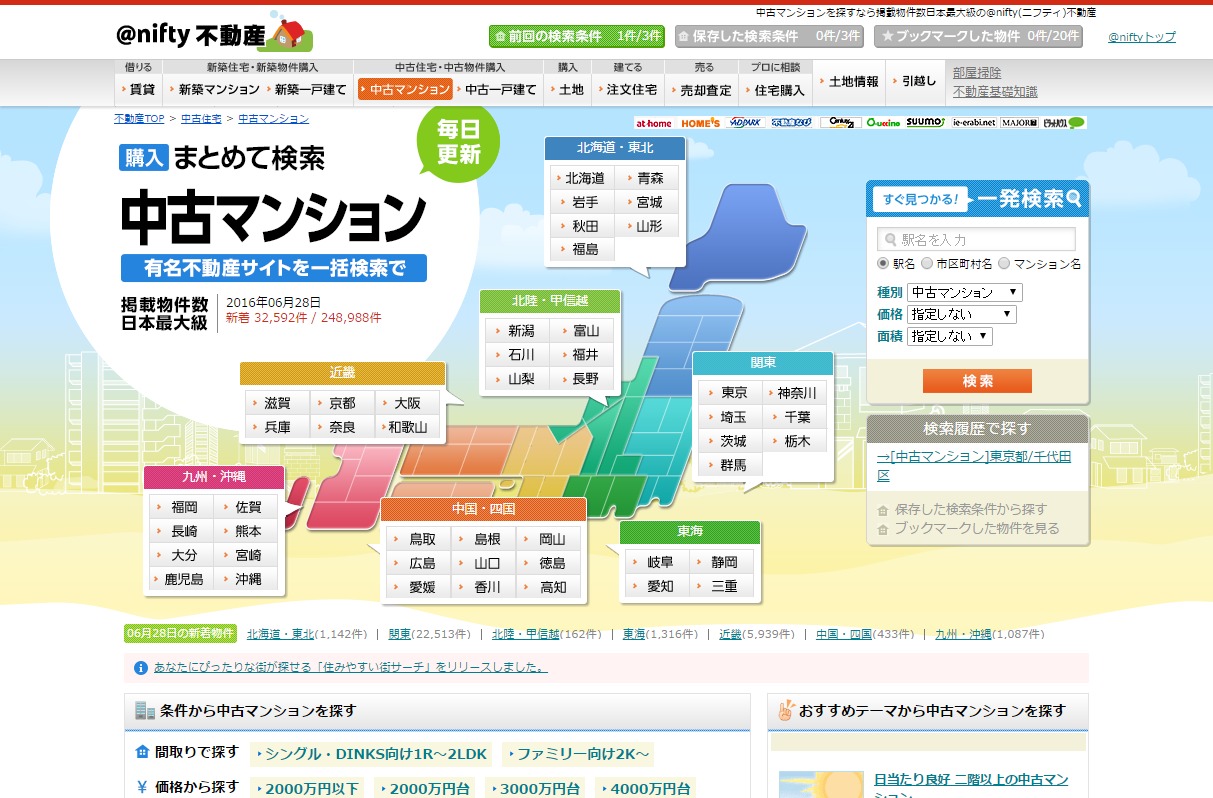Select the 駅名 radio button
This screenshot has width=1213, height=798.
pos(883,264)
